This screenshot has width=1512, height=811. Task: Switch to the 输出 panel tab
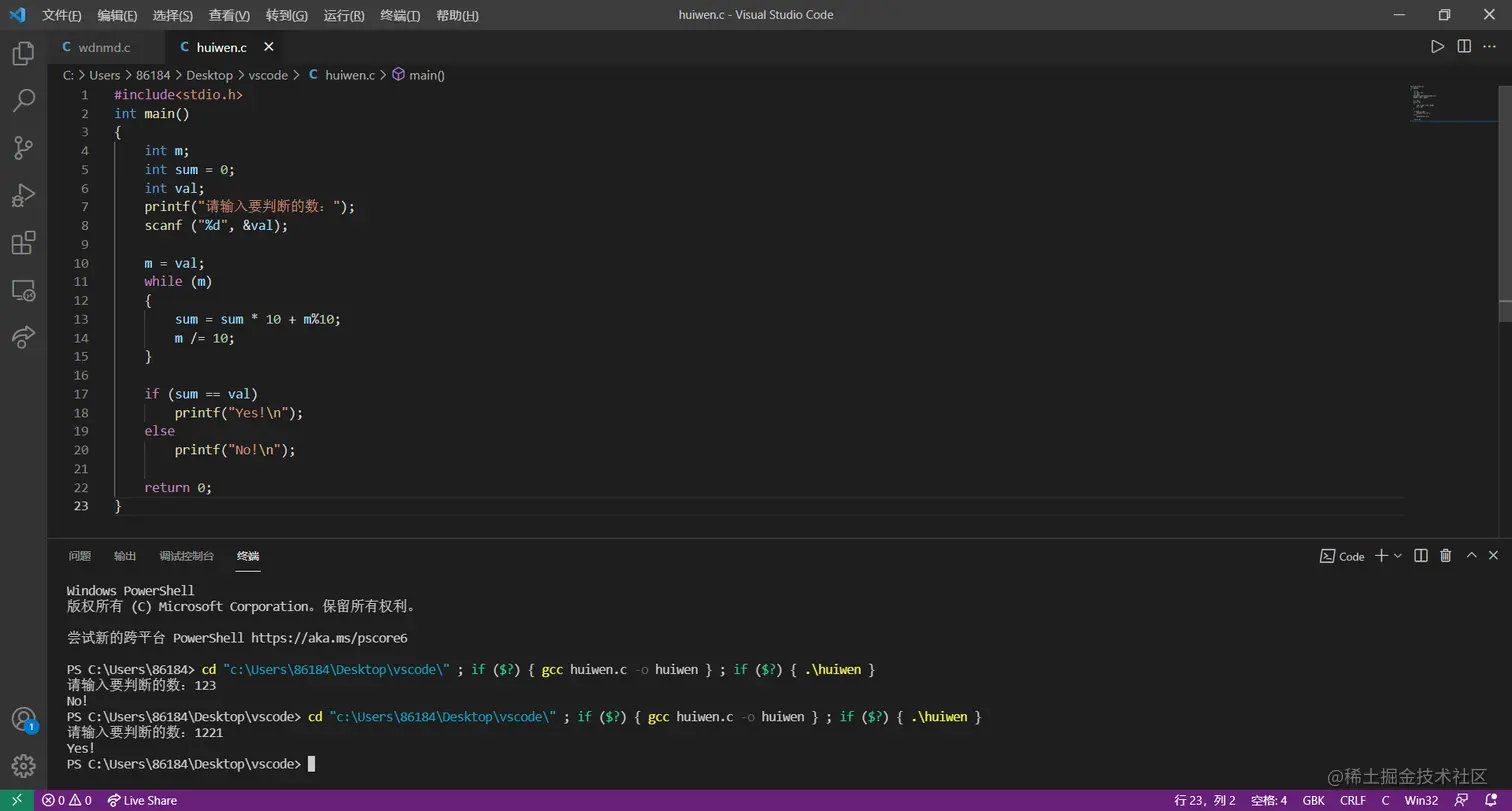[x=125, y=556]
